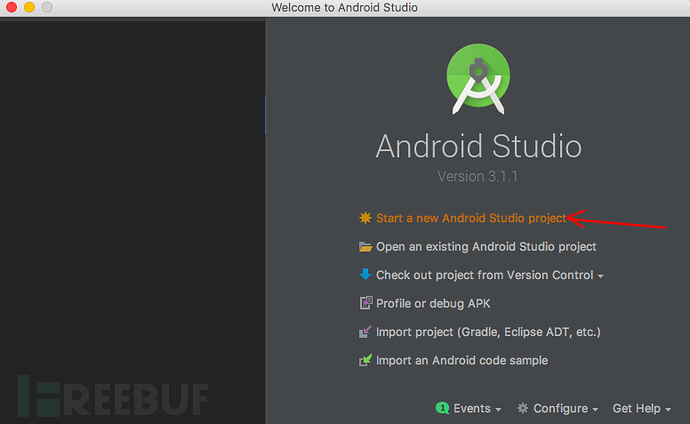
Task: Click the orange starburst new project icon
Action: pyautogui.click(x=365, y=218)
